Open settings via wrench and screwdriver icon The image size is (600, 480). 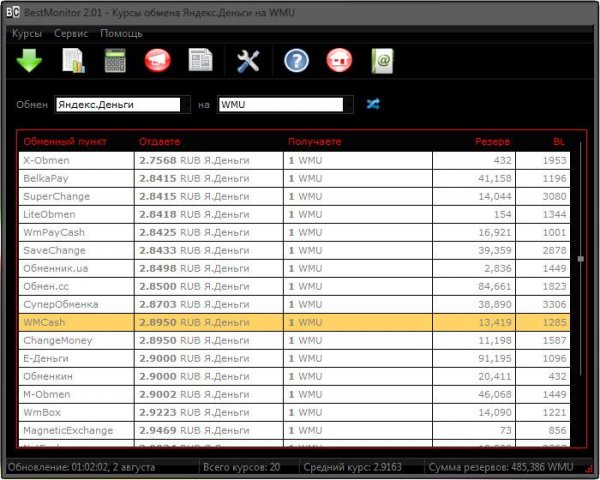[248, 61]
